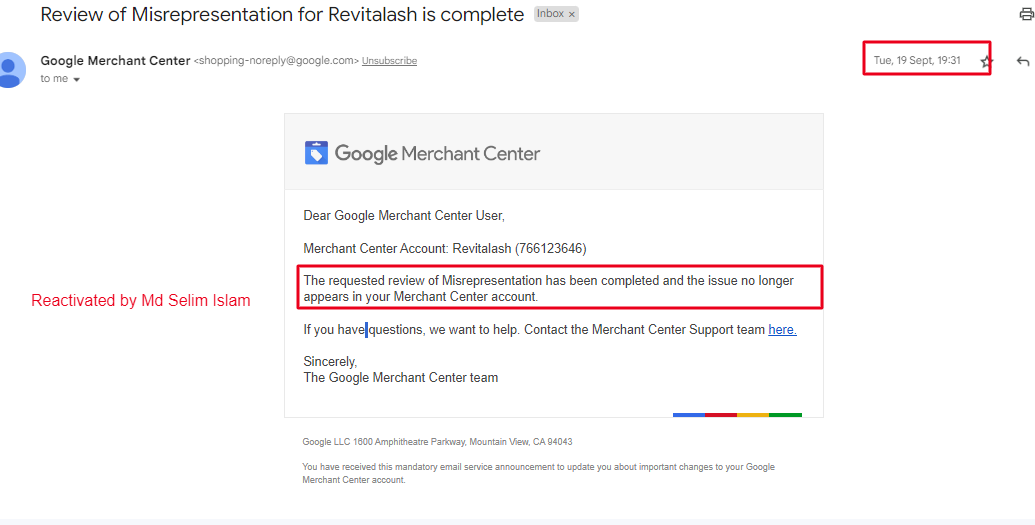Click the print all icon
The width and height of the screenshot is (1035, 525).
pos(1026,14)
